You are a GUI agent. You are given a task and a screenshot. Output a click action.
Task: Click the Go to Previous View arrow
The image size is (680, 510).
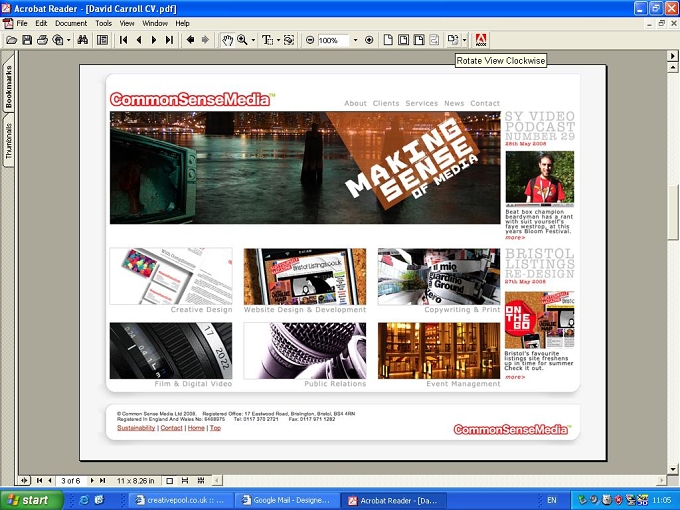(190, 40)
